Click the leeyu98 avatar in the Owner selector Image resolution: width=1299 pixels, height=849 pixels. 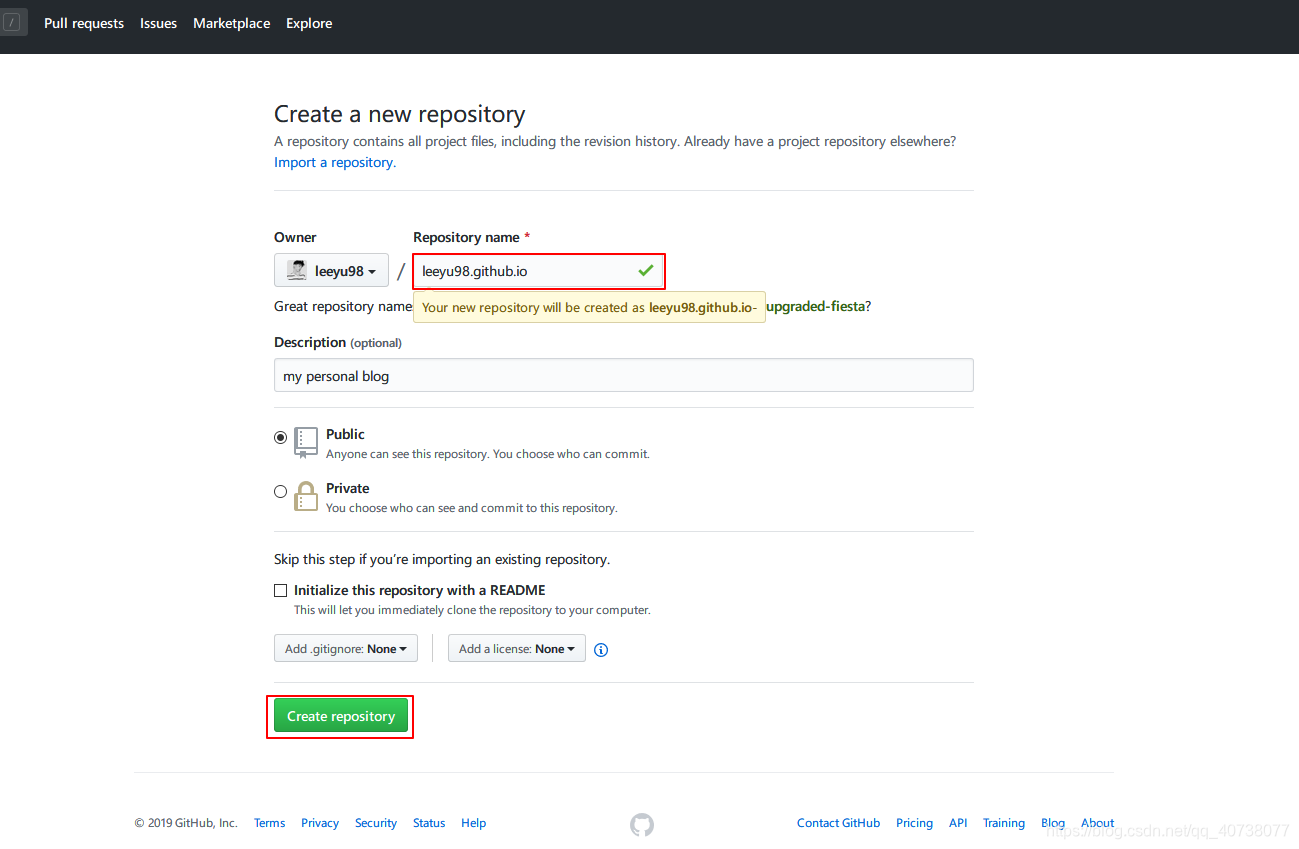click(x=297, y=270)
